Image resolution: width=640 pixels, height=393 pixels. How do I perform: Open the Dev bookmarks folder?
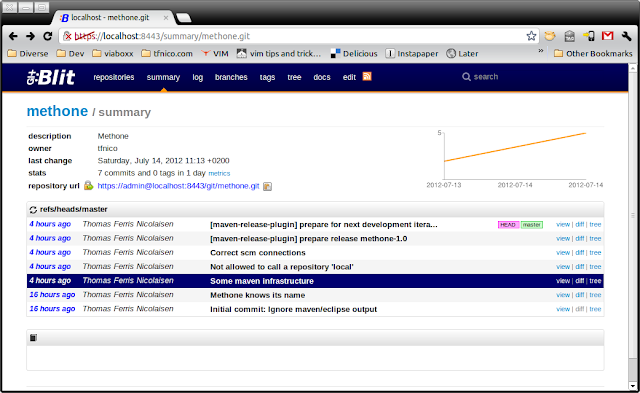coord(71,53)
